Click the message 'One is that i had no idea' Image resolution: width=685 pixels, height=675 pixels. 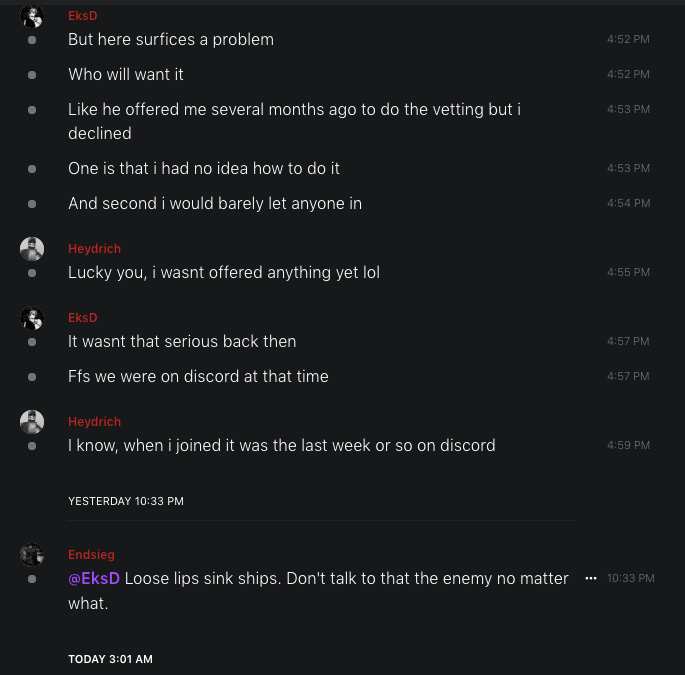pyautogui.click(x=204, y=168)
